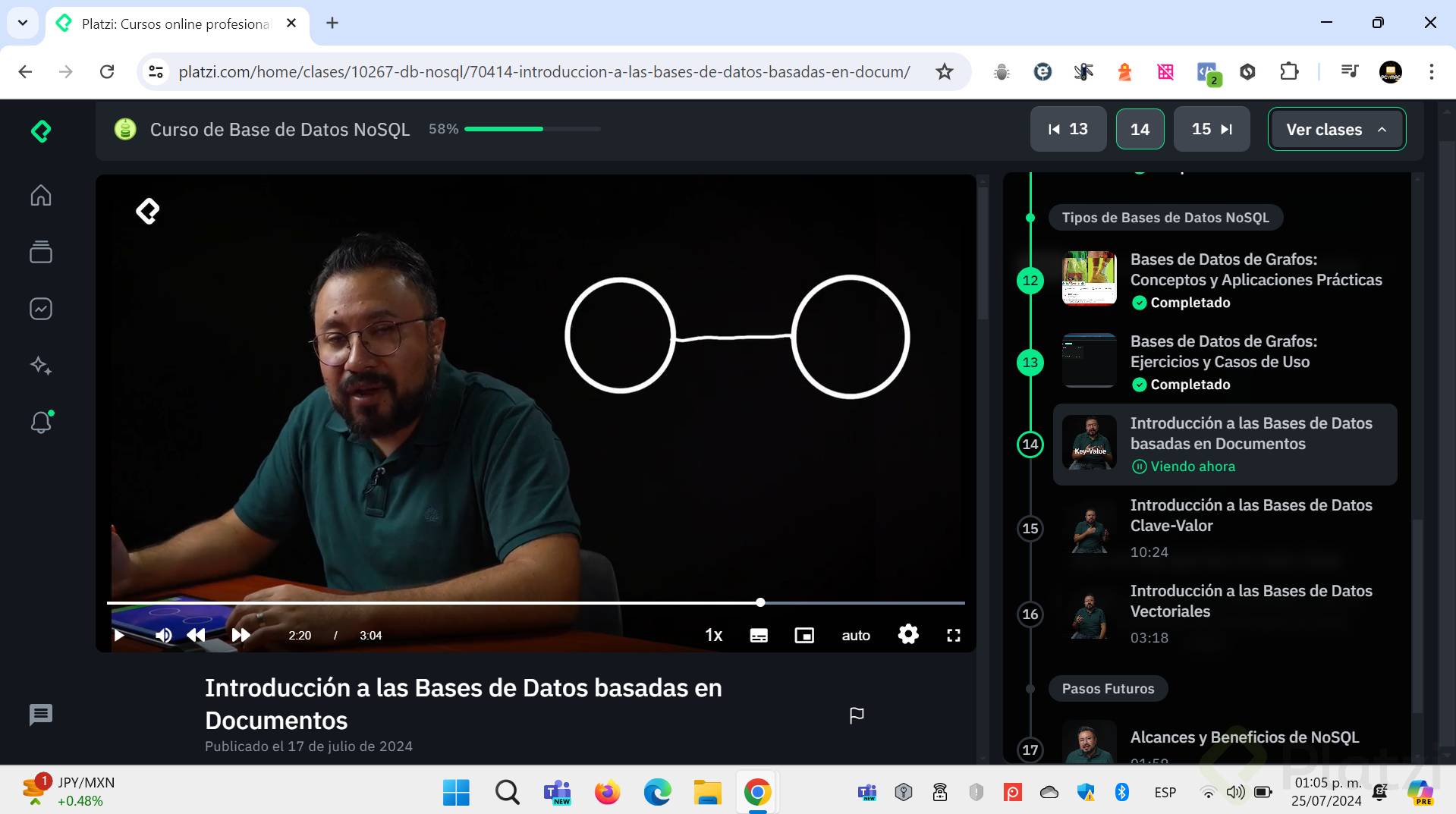Bookmark this page with star icon
Viewport: 1456px width, 814px height.
pyautogui.click(x=944, y=72)
